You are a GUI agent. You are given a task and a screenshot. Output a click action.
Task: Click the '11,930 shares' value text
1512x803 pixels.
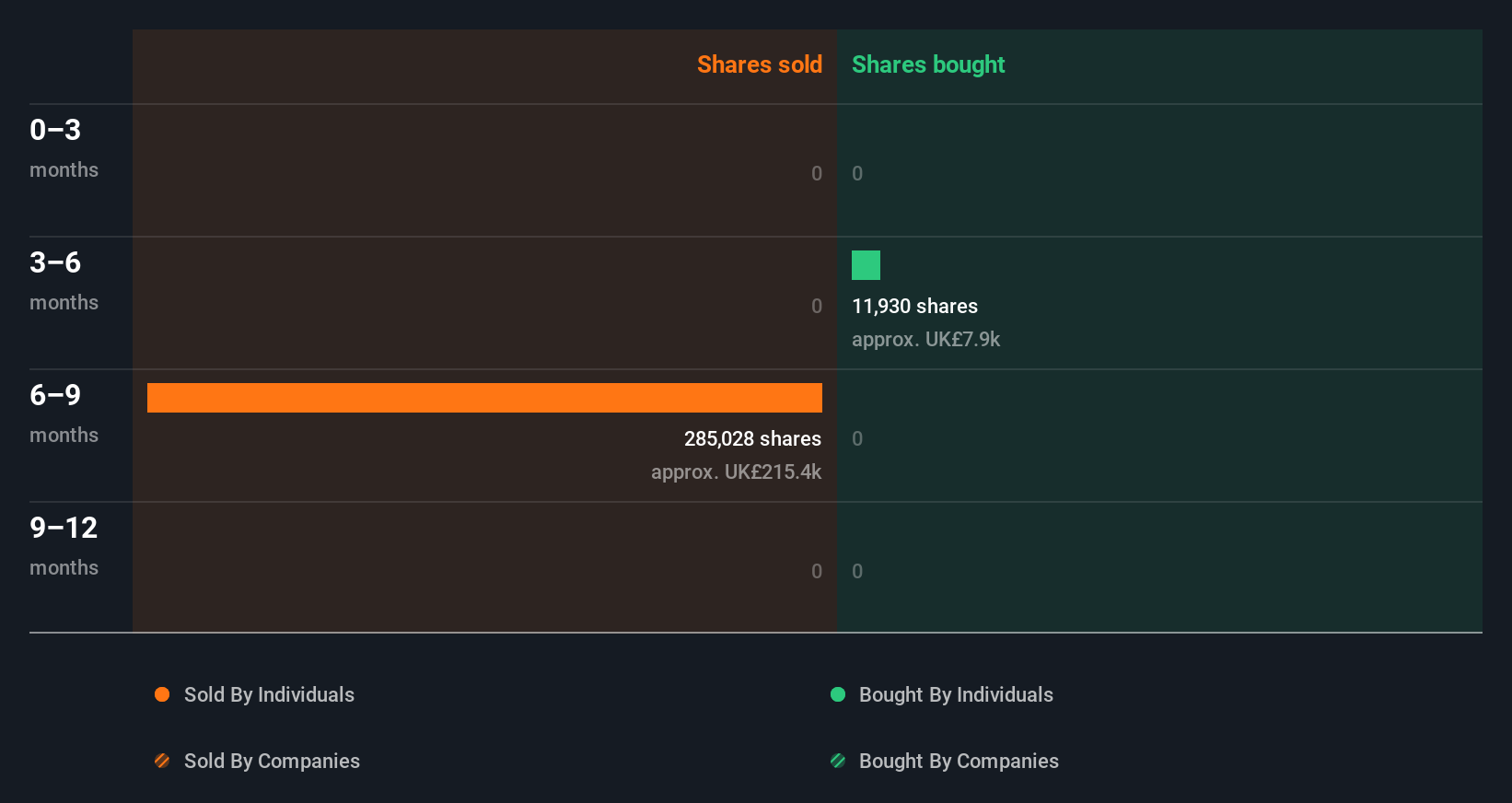(x=914, y=307)
